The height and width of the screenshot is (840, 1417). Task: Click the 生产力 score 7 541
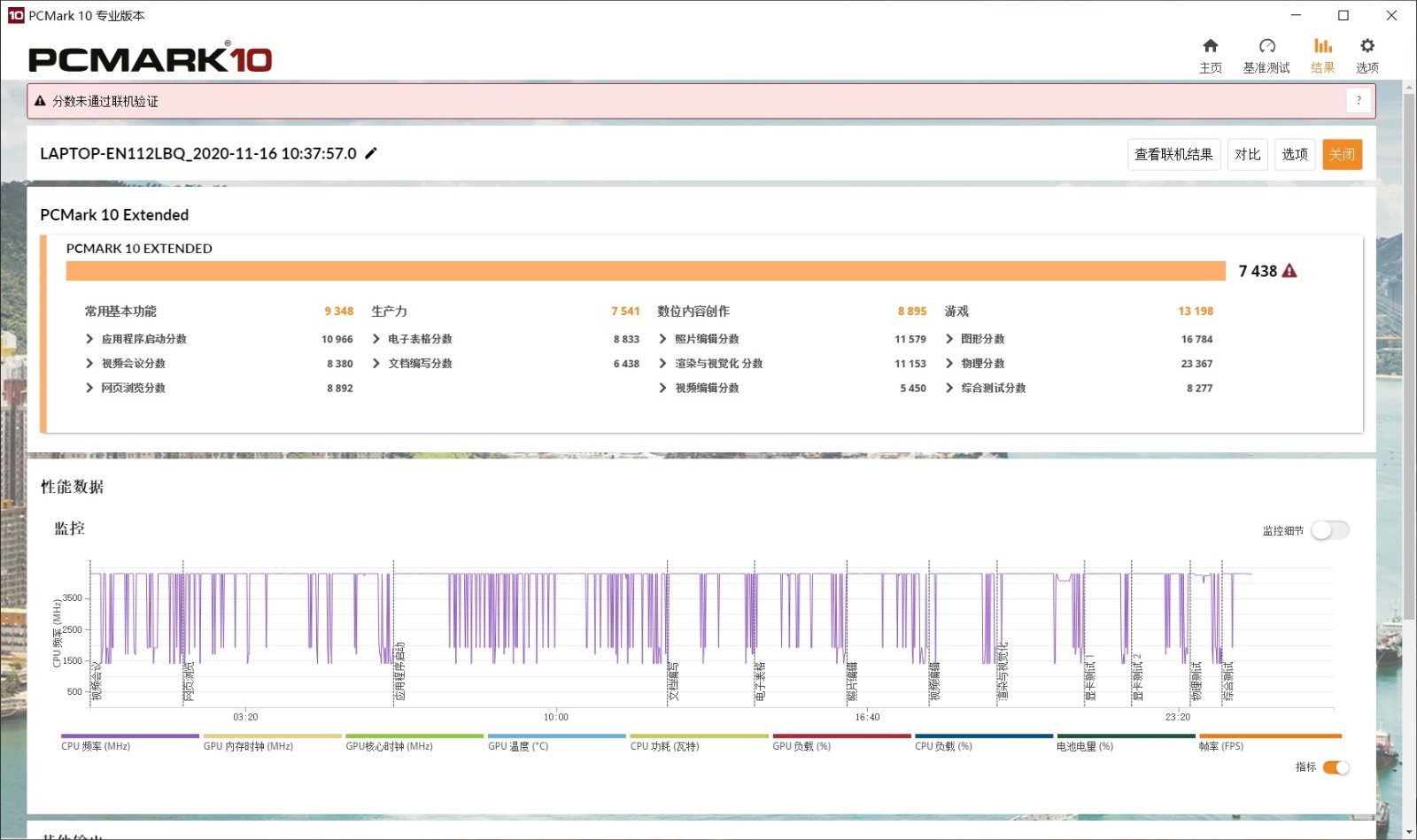click(x=625, y=311)
